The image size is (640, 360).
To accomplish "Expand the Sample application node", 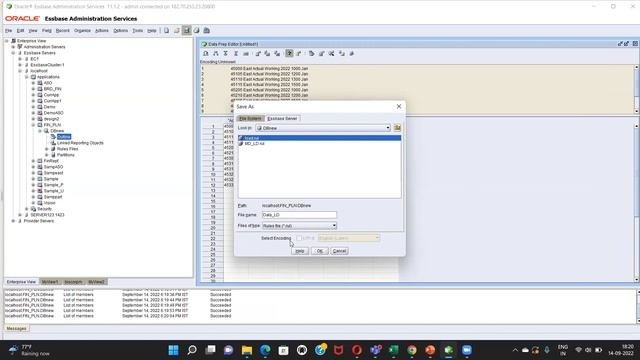I will click(33, 179).
